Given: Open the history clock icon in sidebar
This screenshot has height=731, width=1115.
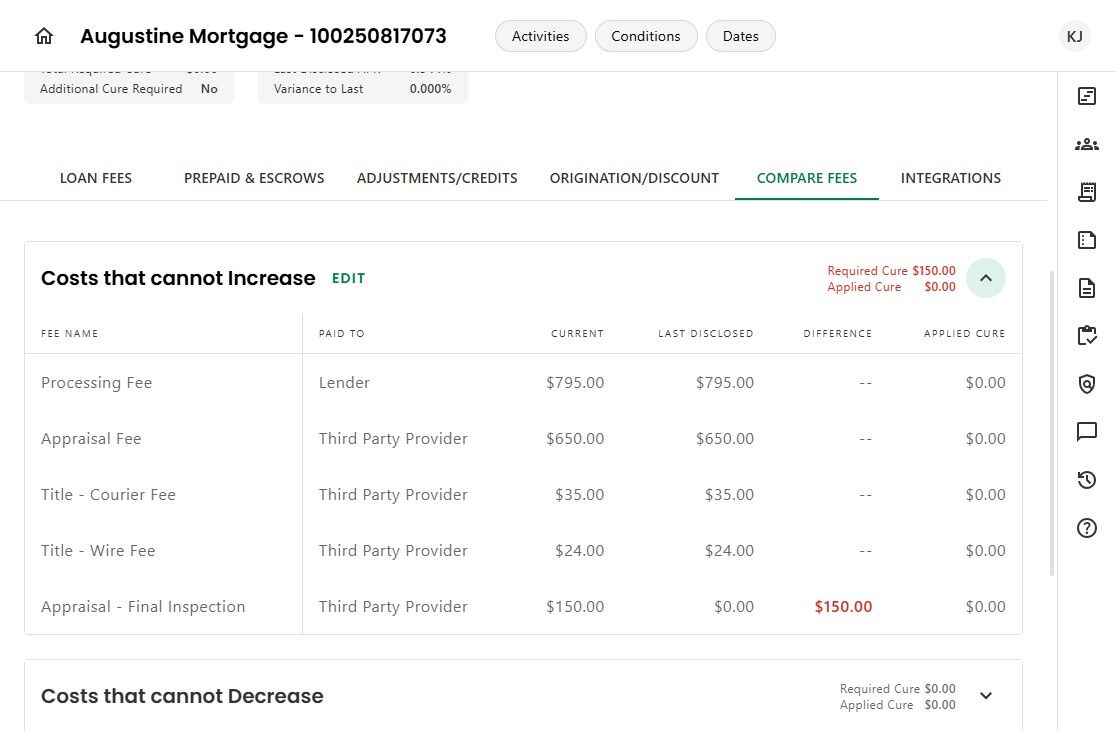Looking at the screenshot, I should [1087, 480].
